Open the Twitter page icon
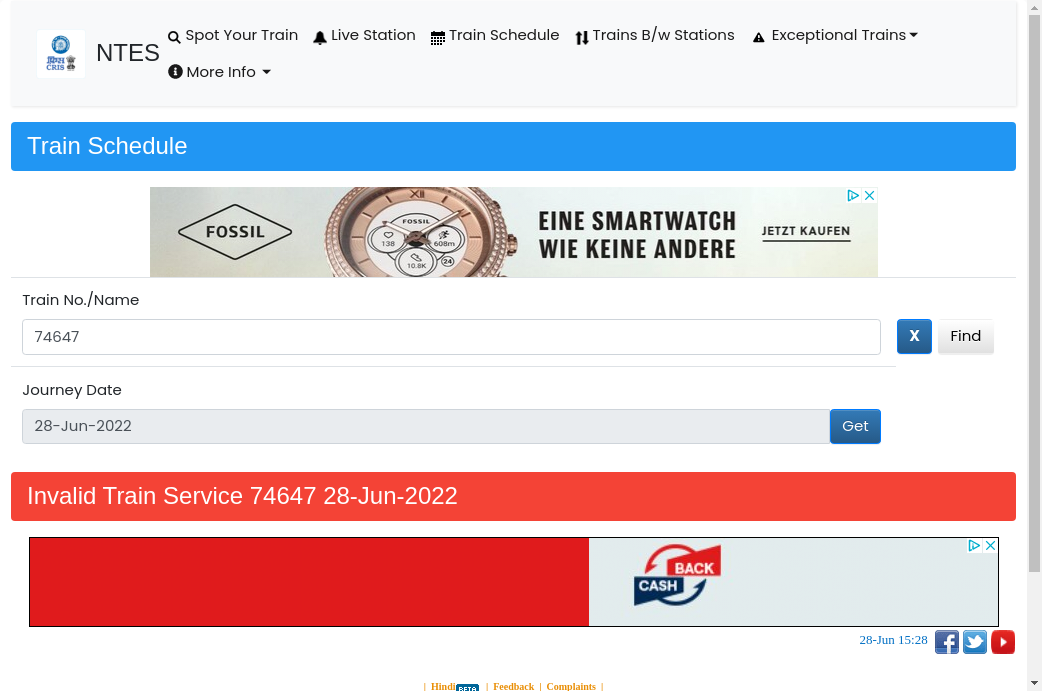 coord(975,642)
